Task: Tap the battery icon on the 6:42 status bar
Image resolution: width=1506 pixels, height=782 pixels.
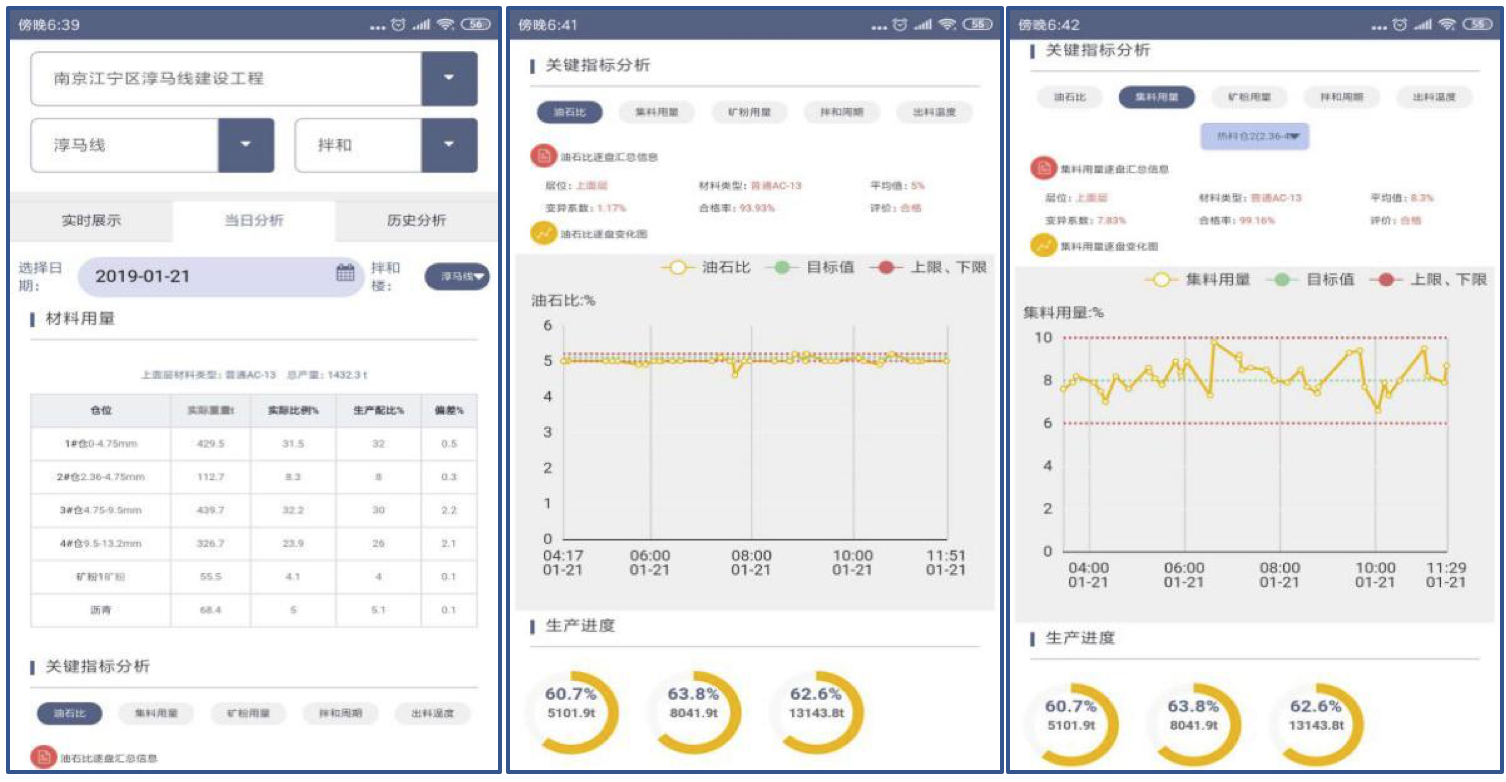Action: pos(1478,25)
